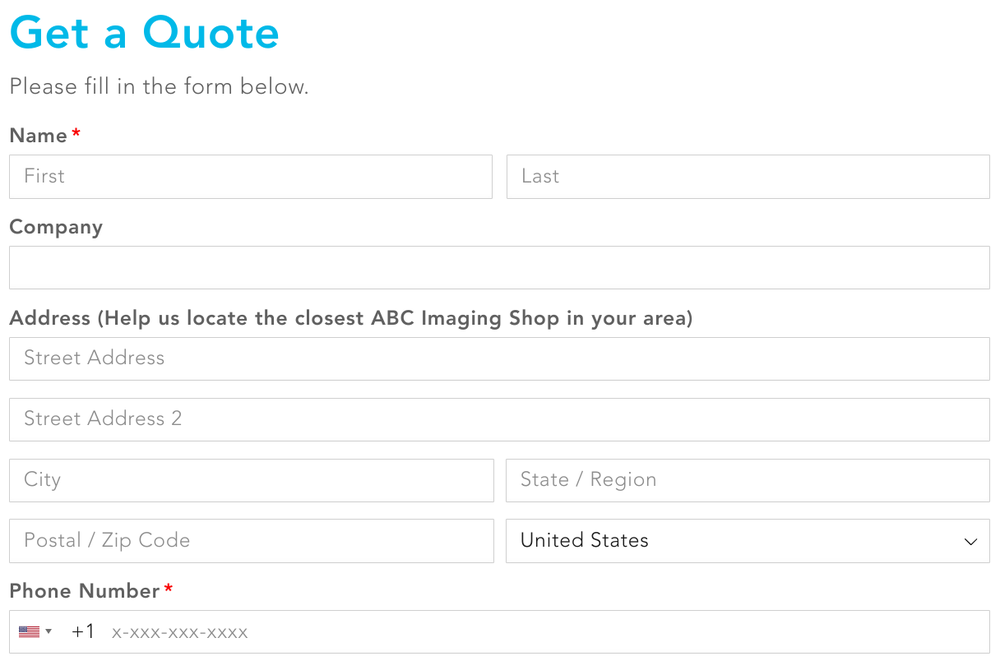Click the Phone Number label
The image size is (1000, 661).
pos(85,591)
